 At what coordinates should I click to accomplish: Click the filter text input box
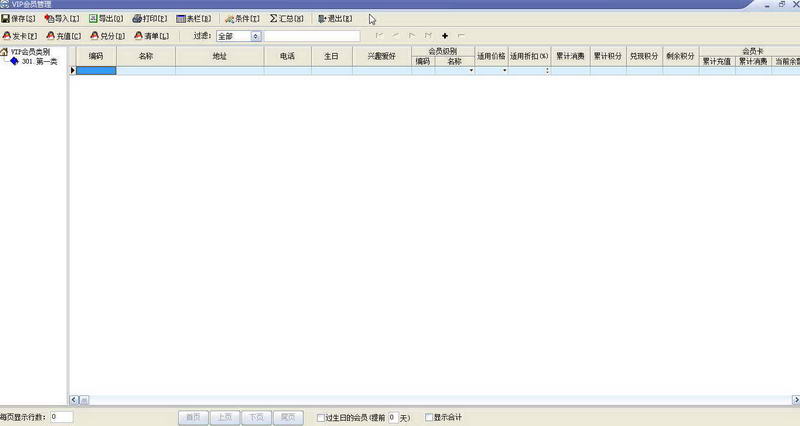click(311, 36)
